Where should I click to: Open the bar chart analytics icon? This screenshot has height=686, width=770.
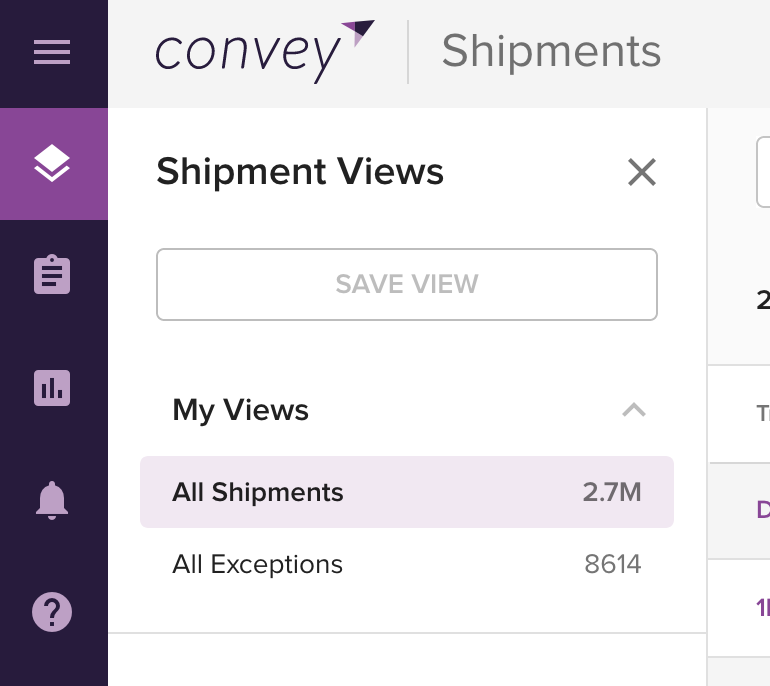52,388
